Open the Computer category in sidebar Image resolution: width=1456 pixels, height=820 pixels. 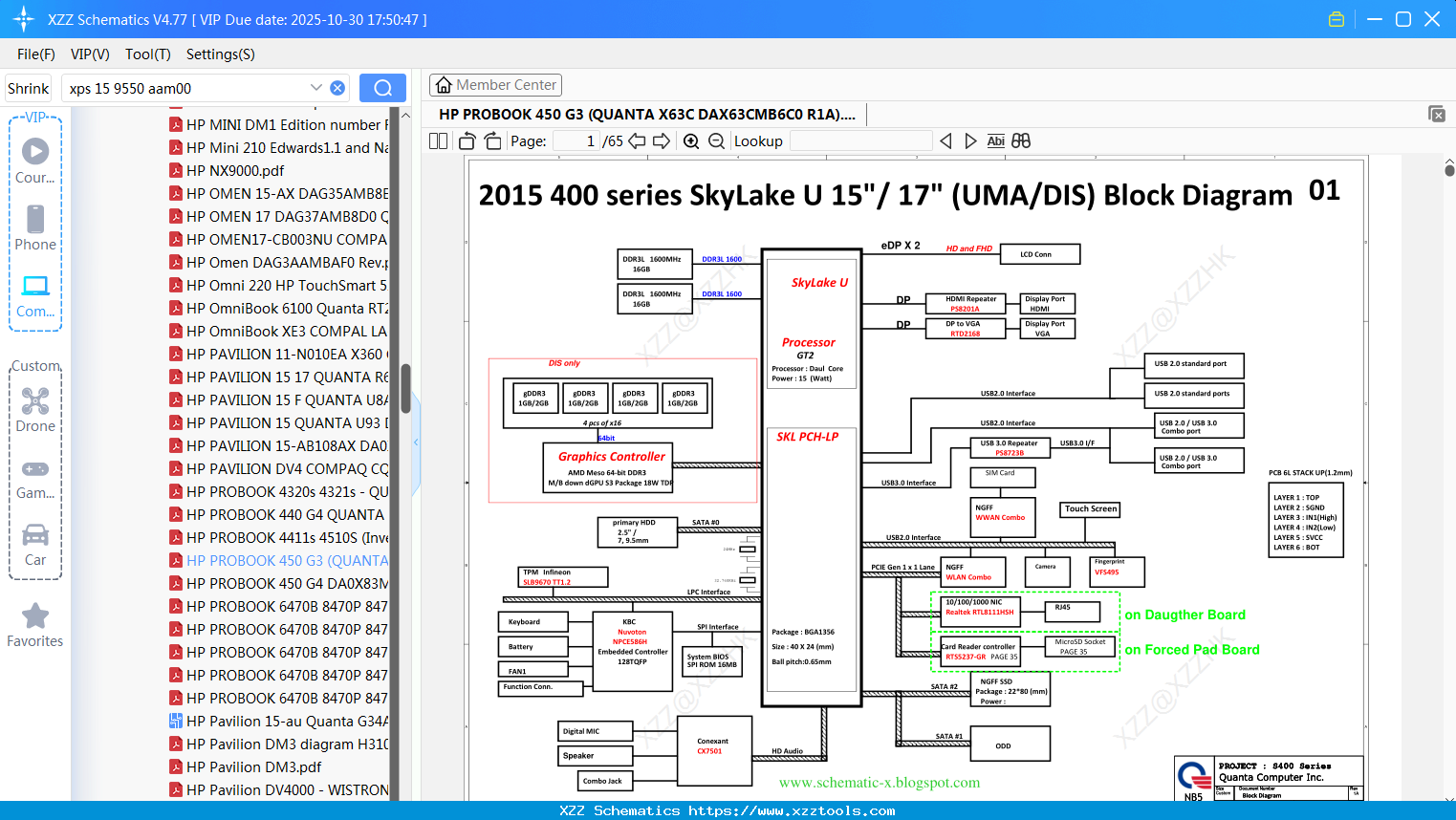[x=35, y=295]
